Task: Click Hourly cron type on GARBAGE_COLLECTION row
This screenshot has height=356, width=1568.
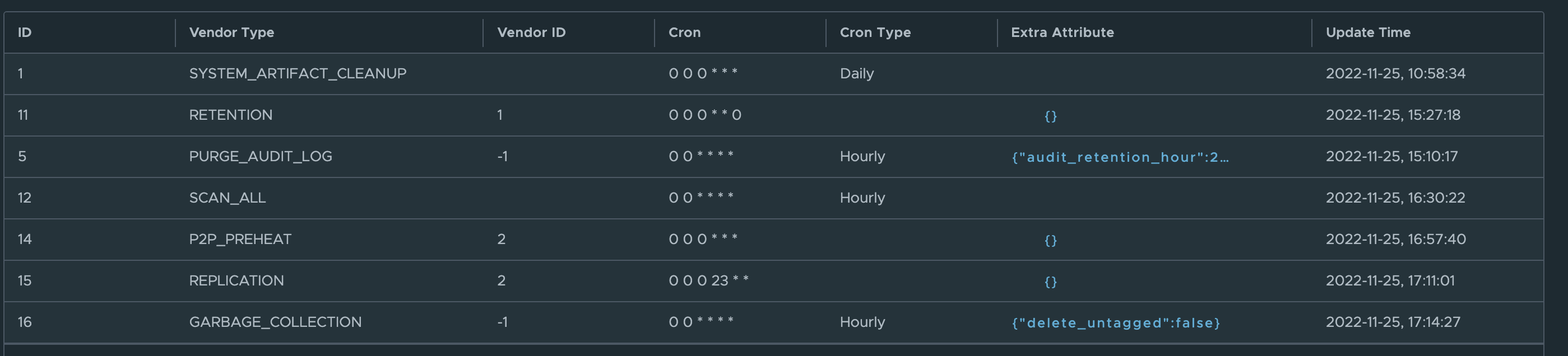Action: click(862, 322)
